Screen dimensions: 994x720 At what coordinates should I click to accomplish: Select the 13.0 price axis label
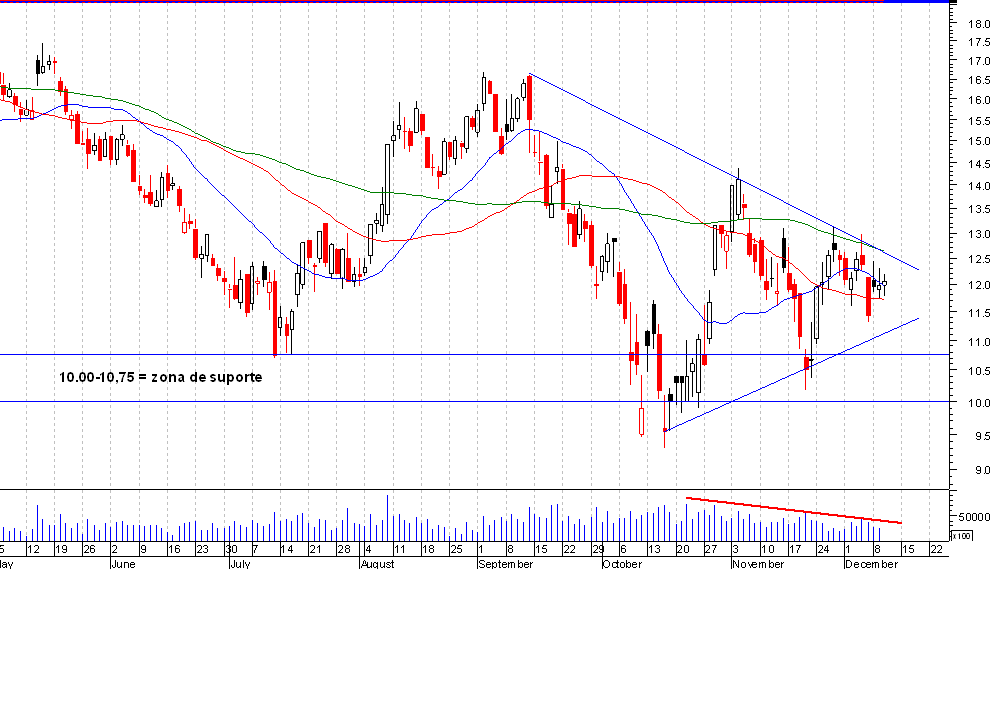click(979, 235)
